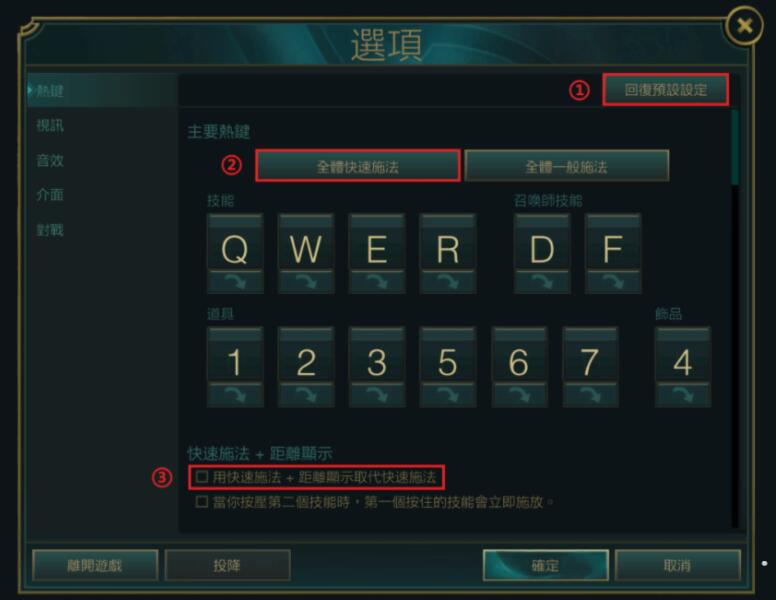The image size is (779, 600).
Task: Toggle quick cast arrow under trinket key 4
Action: click(683, 395)
